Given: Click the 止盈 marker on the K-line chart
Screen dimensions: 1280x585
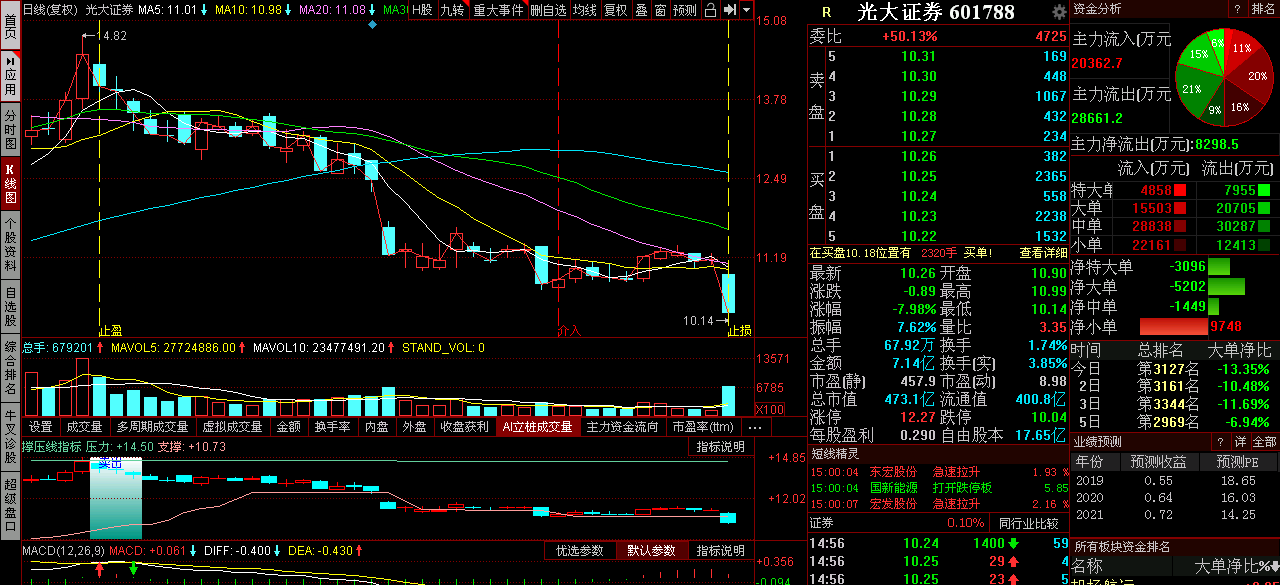Looking at the screenshot, I should click(110, 330).
